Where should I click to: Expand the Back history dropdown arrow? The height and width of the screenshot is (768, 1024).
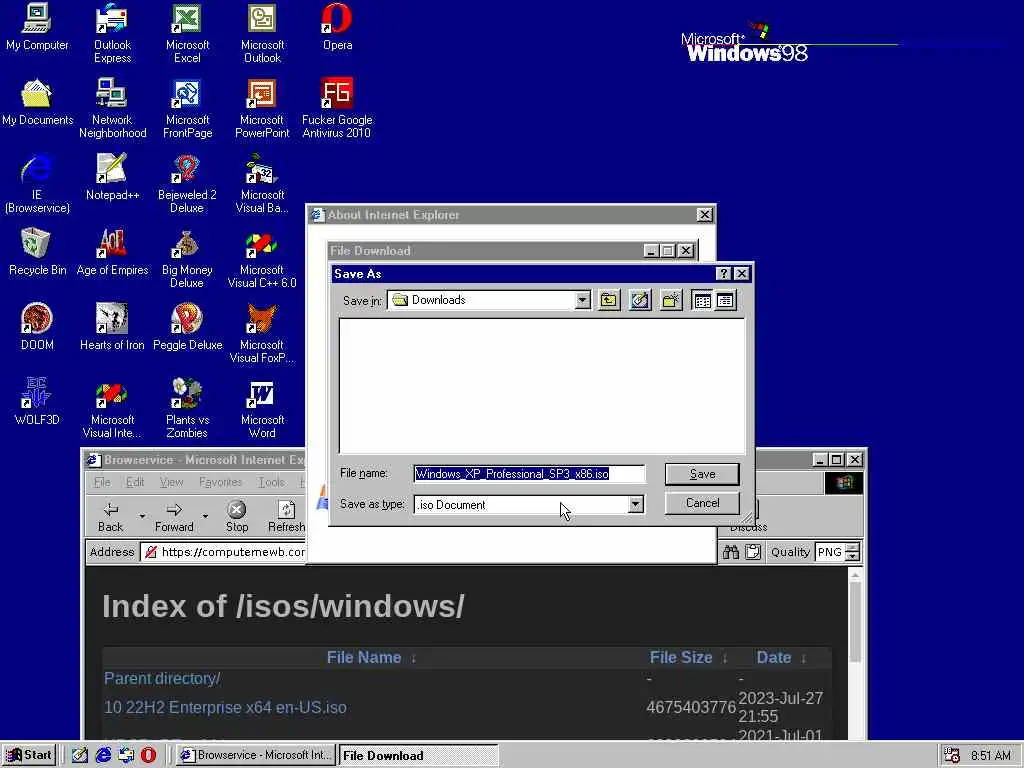pyautogui.click(x=142, y=517)
